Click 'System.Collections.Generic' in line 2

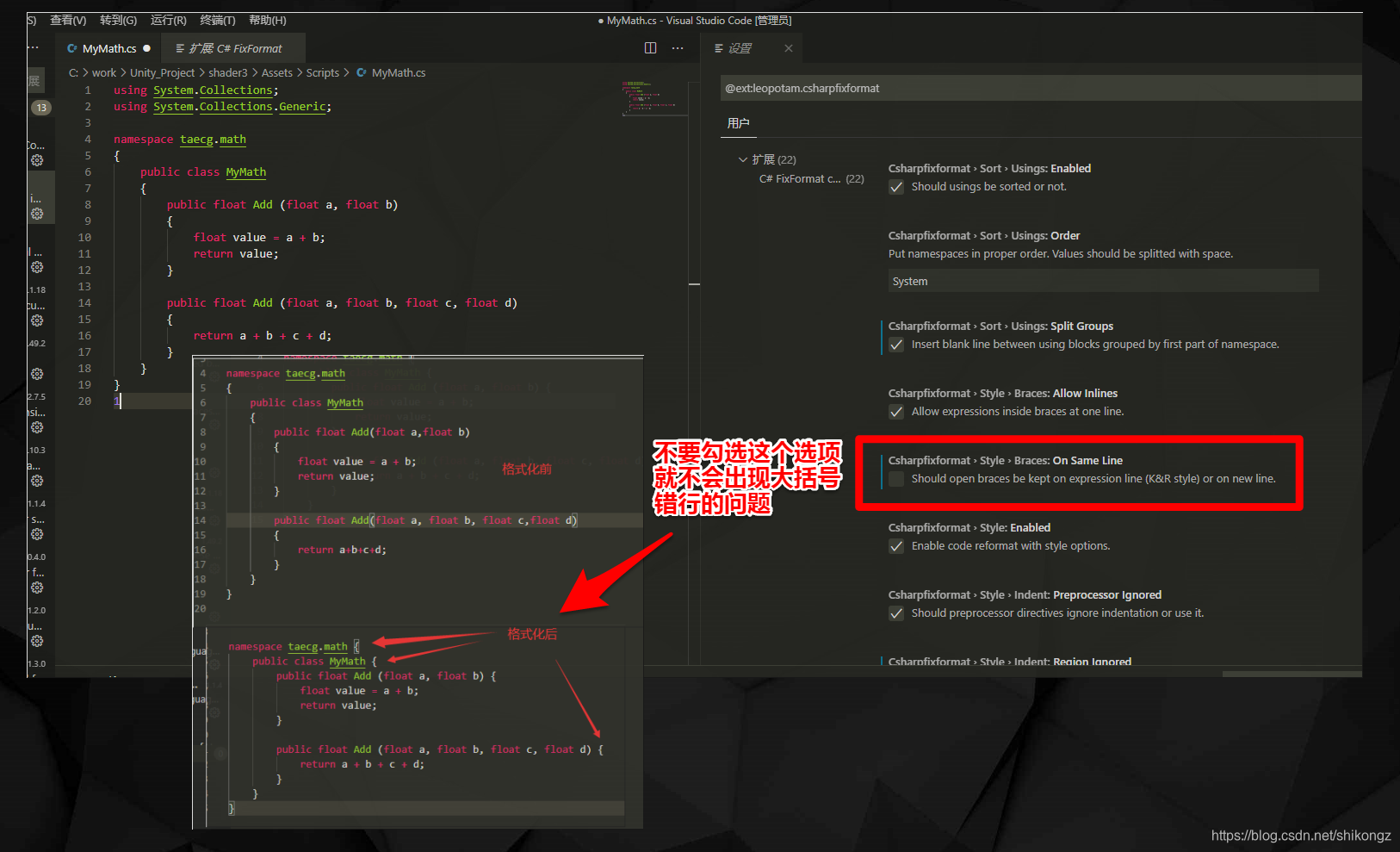pos(239,107)
